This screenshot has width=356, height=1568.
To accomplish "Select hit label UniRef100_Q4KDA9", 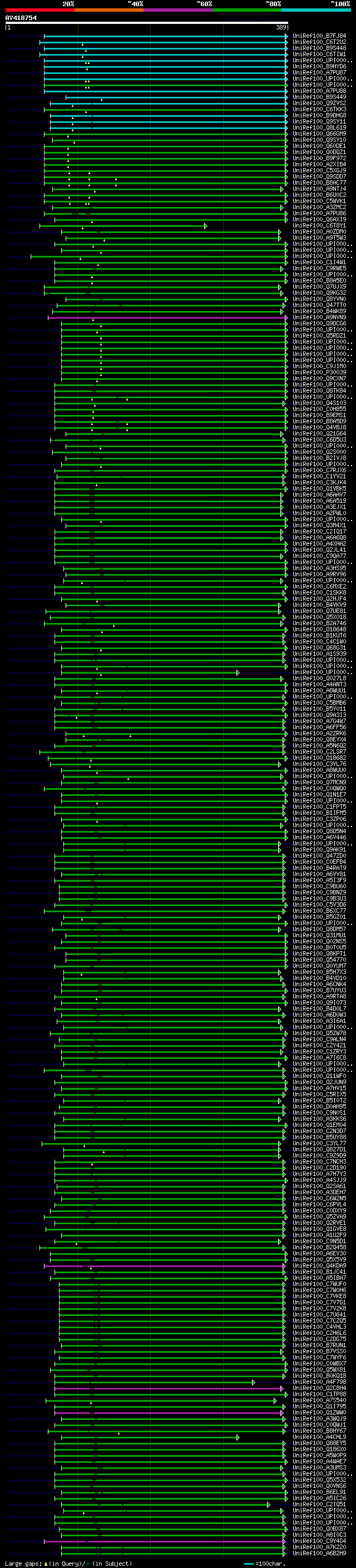I will 319,1265.
